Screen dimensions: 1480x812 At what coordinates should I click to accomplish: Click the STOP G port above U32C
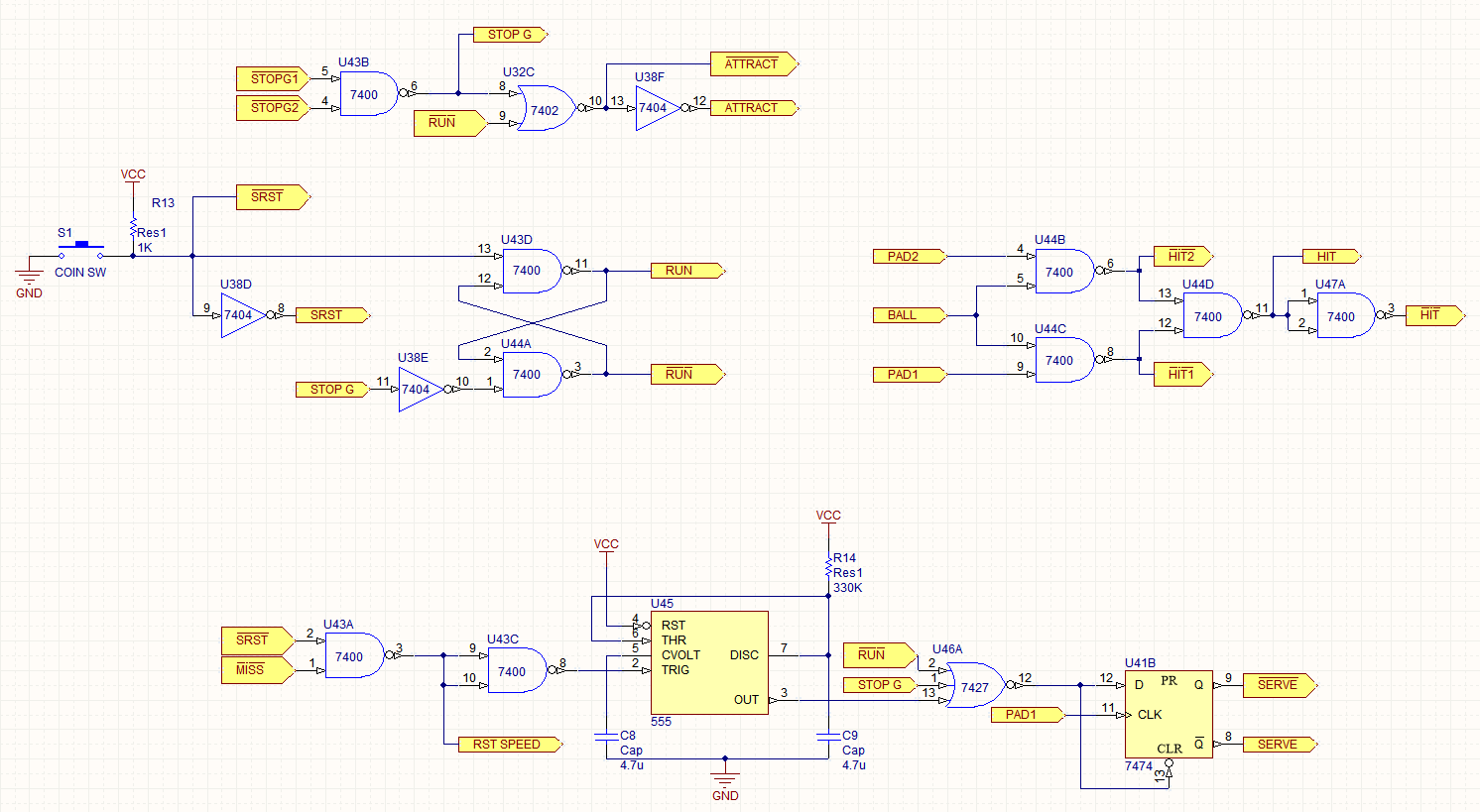[x=511, y=35]
